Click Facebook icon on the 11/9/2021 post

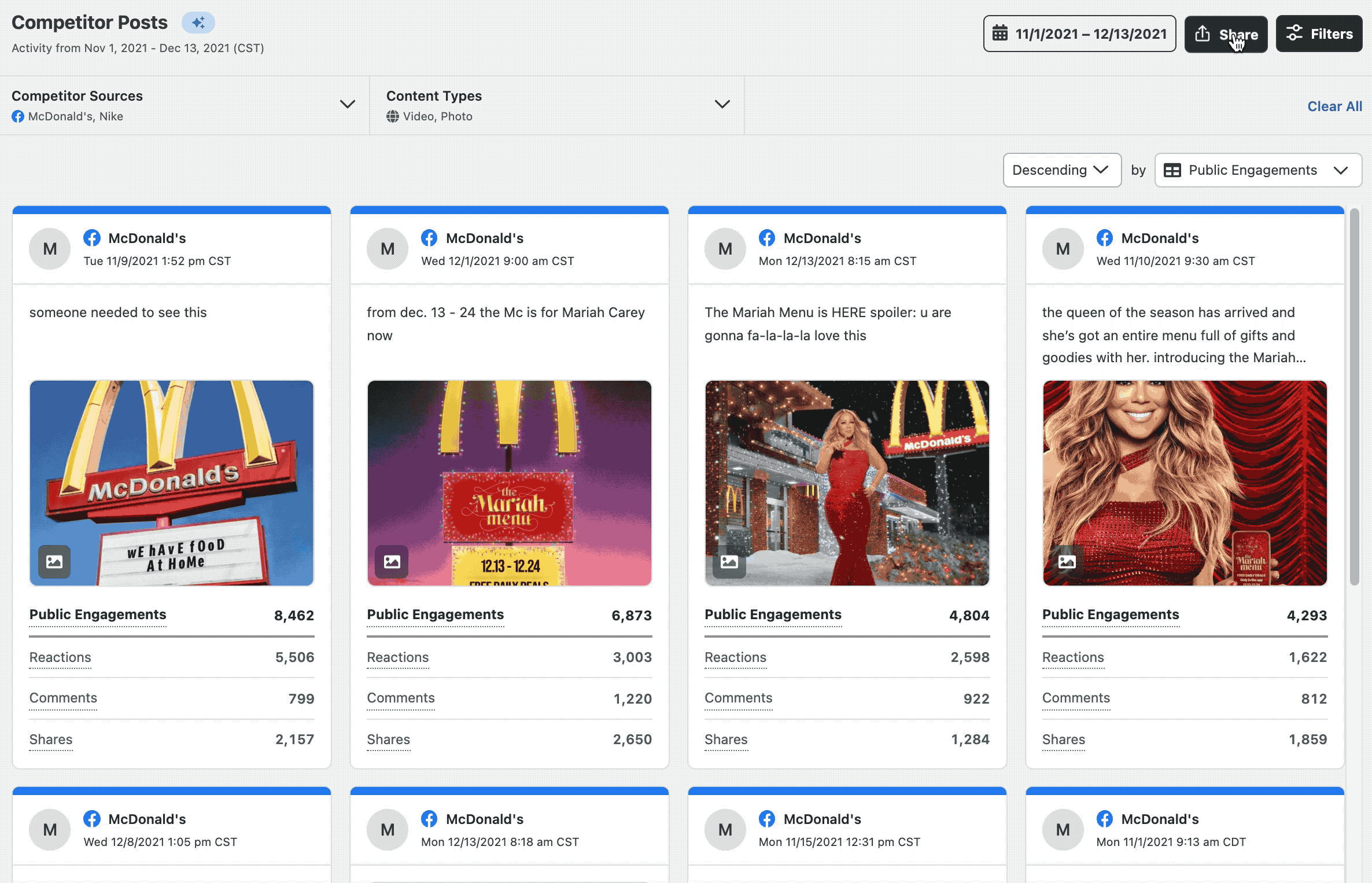click(91, 238)
